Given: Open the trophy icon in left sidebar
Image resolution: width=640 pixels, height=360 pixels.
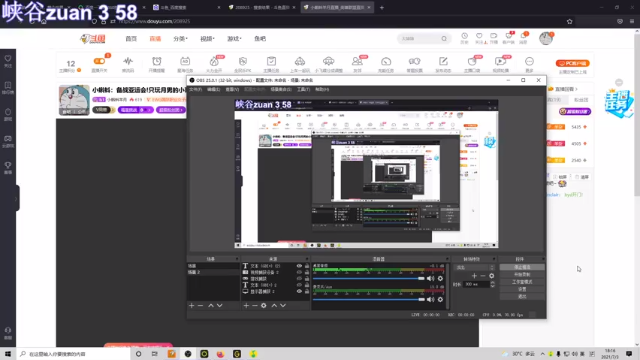Looking at the screenshot, I should [8, 165].
